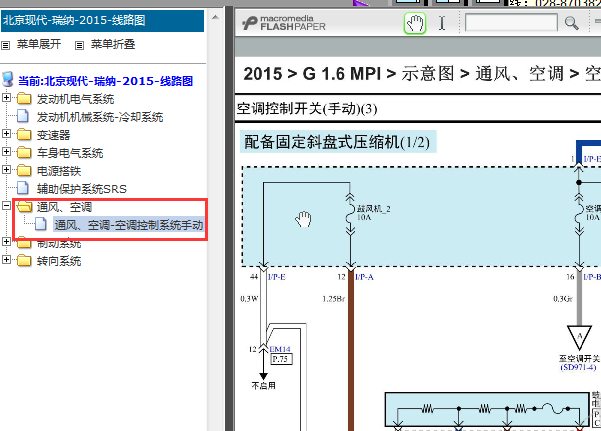
Task: Select 转向系统 tree item
Action: click(x=59, y=262)
